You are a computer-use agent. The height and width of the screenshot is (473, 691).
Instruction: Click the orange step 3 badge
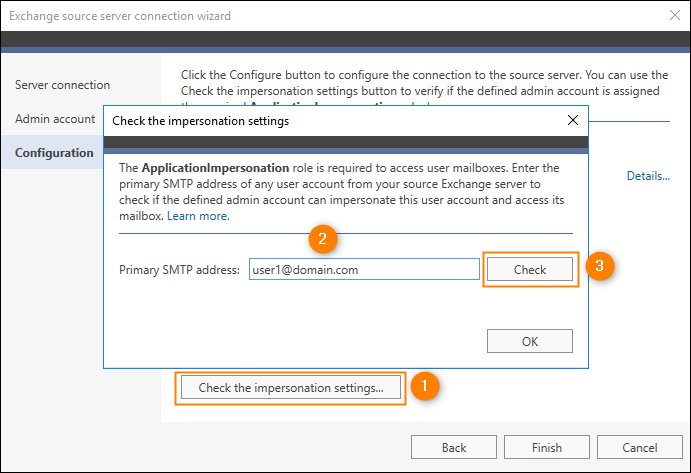600,266
